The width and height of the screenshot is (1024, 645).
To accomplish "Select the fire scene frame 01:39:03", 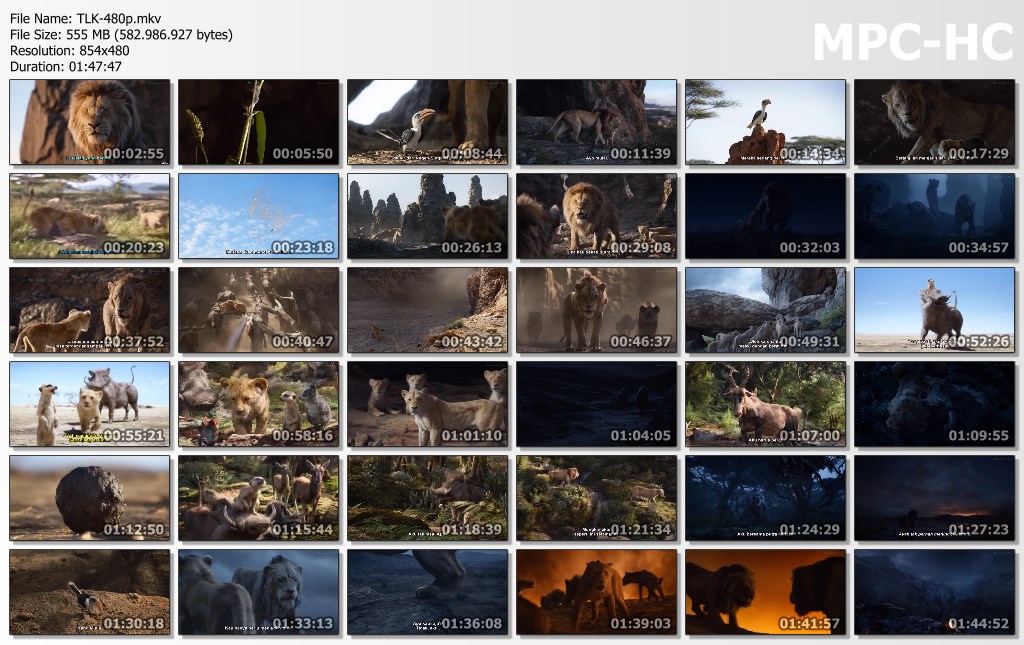I will [x=596, y=592].
